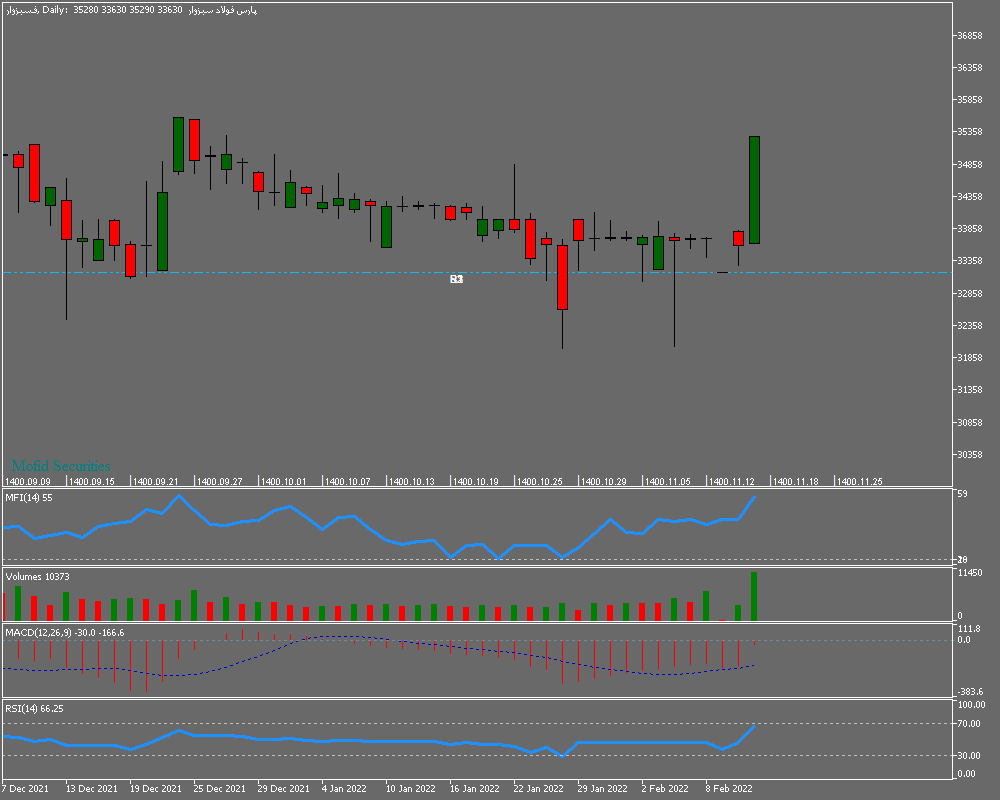Click the 7 Dec 2021 date label
The height and width of the screenshot is (800, 1000).
26,789
